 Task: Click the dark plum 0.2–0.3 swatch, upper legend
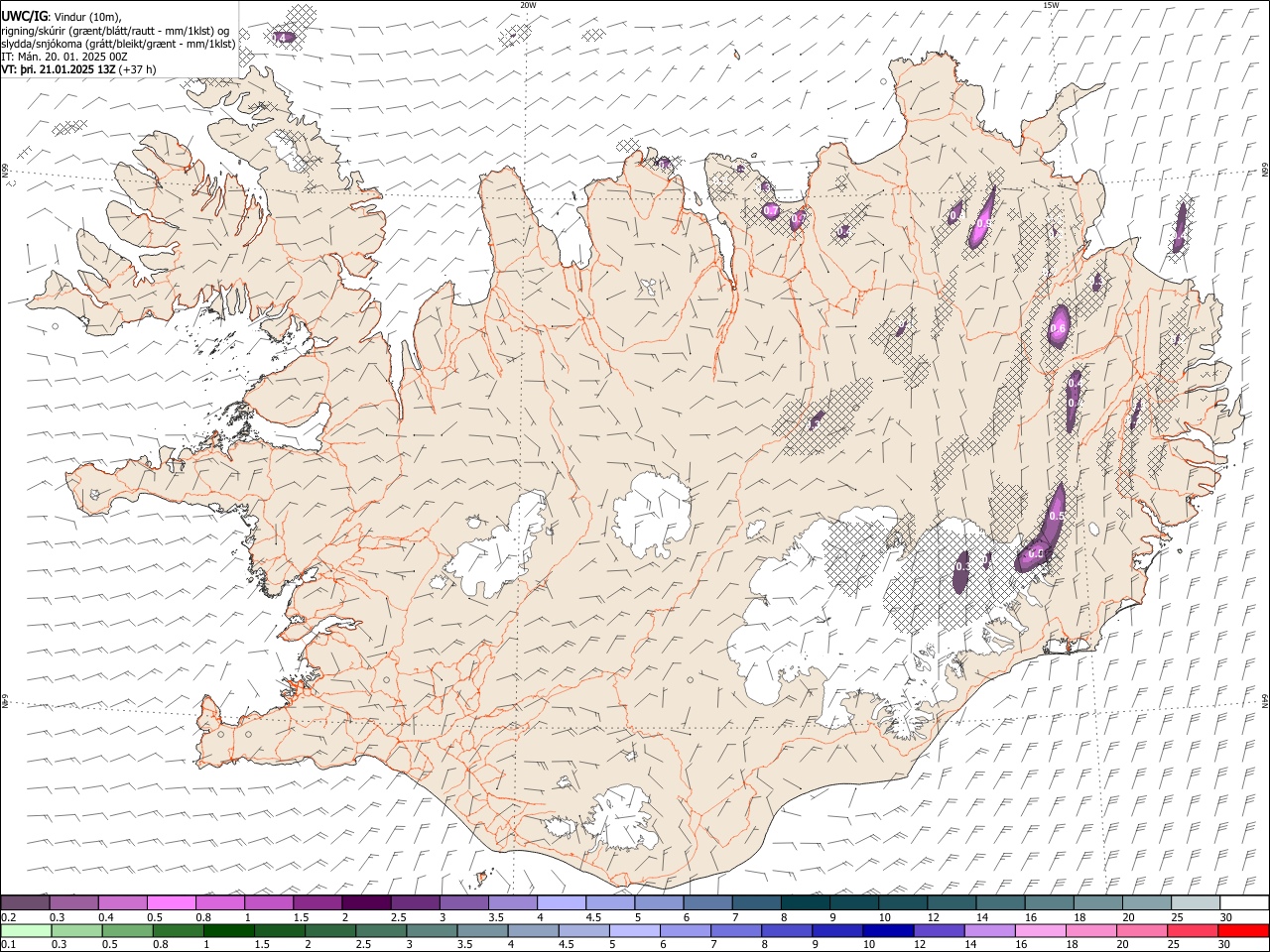tap(25, 902)
